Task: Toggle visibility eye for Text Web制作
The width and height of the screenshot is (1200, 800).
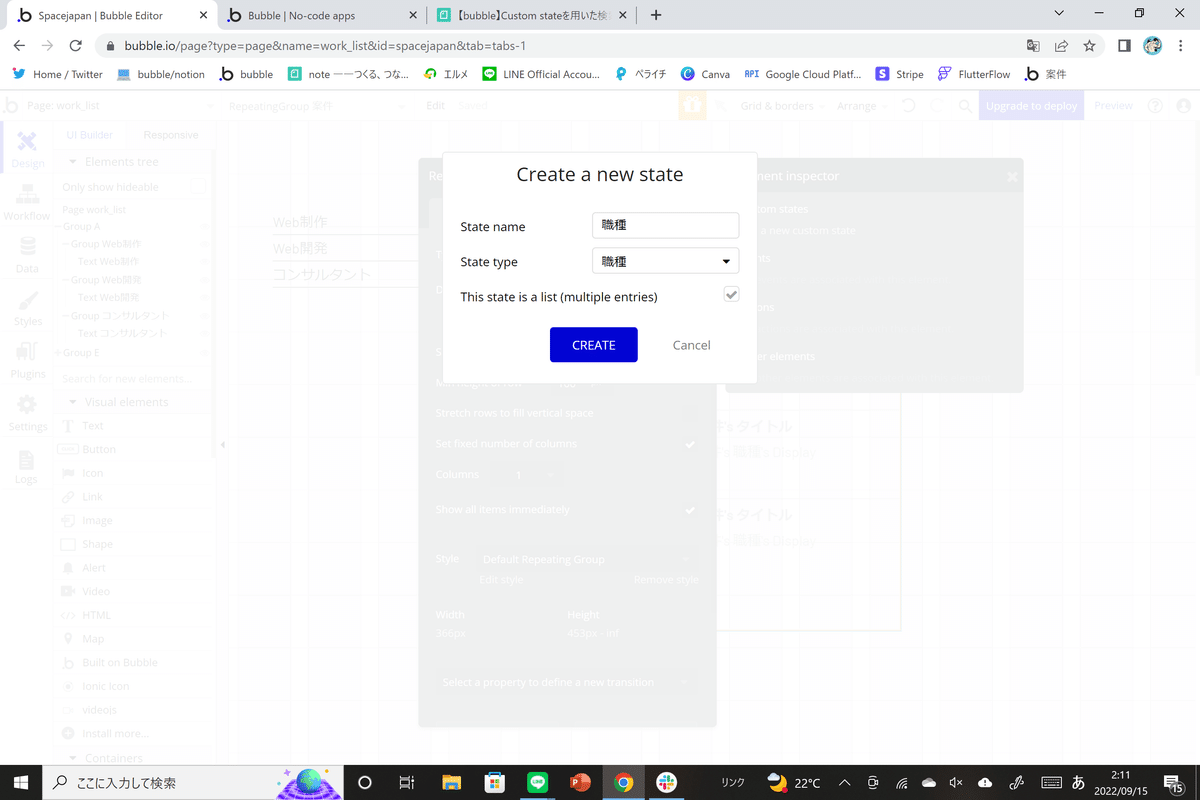Action: [x=204, y=262]
